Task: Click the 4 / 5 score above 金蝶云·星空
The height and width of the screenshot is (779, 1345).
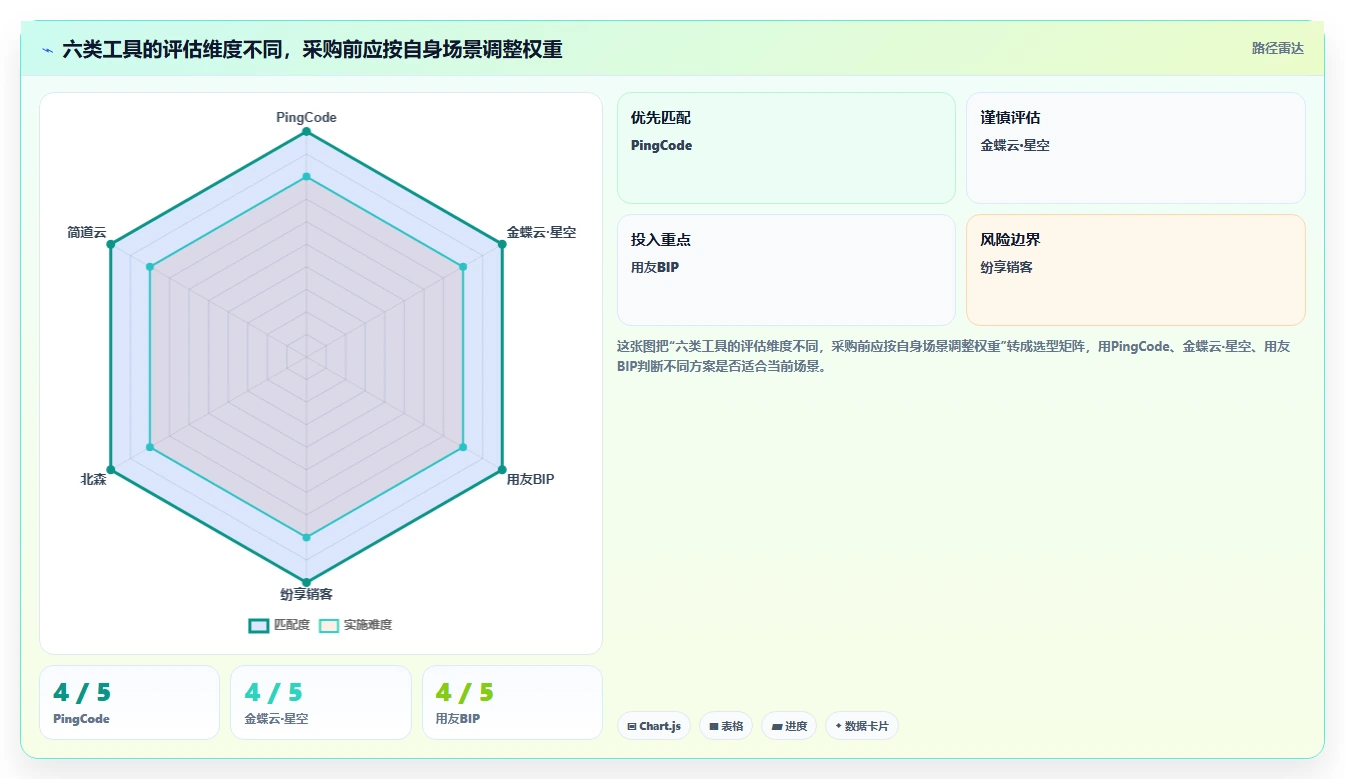Action: tap(273, 693)
